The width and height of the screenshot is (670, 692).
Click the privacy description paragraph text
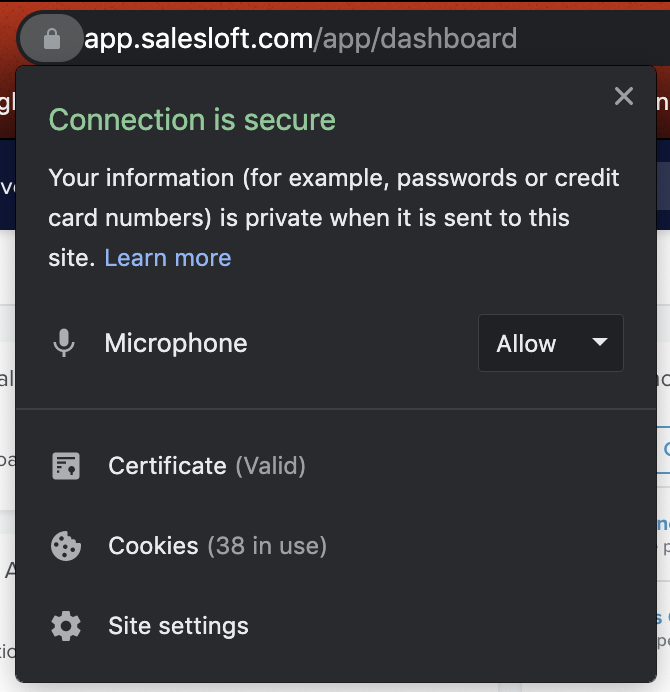point(334,198)
